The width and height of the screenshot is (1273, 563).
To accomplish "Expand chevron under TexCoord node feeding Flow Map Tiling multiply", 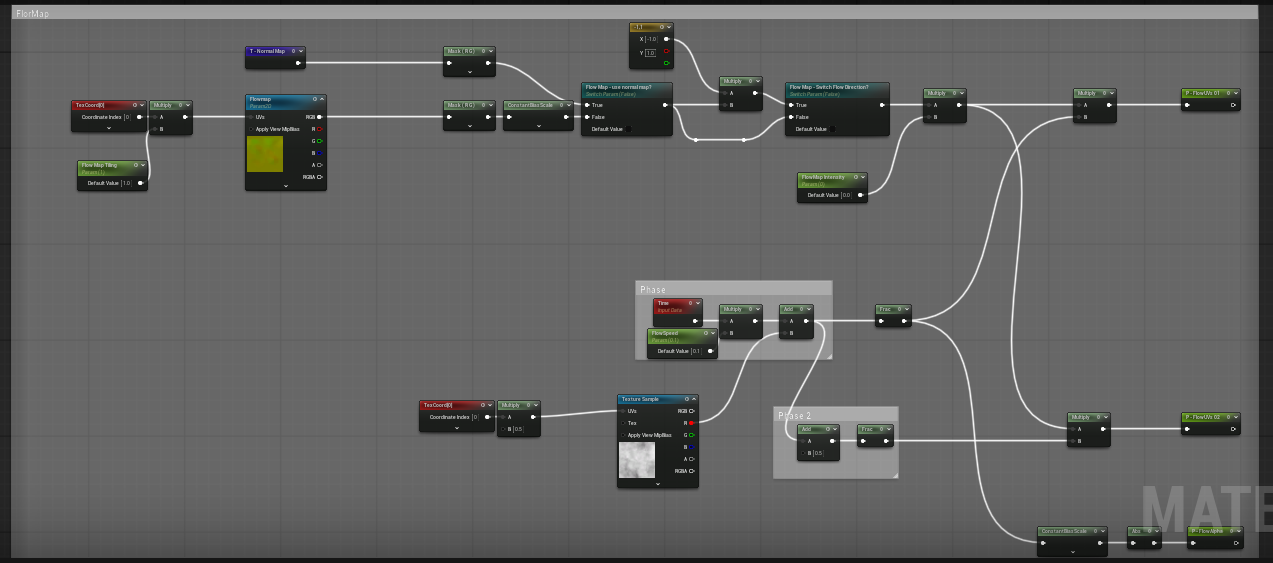I will (x=109, y=128).
